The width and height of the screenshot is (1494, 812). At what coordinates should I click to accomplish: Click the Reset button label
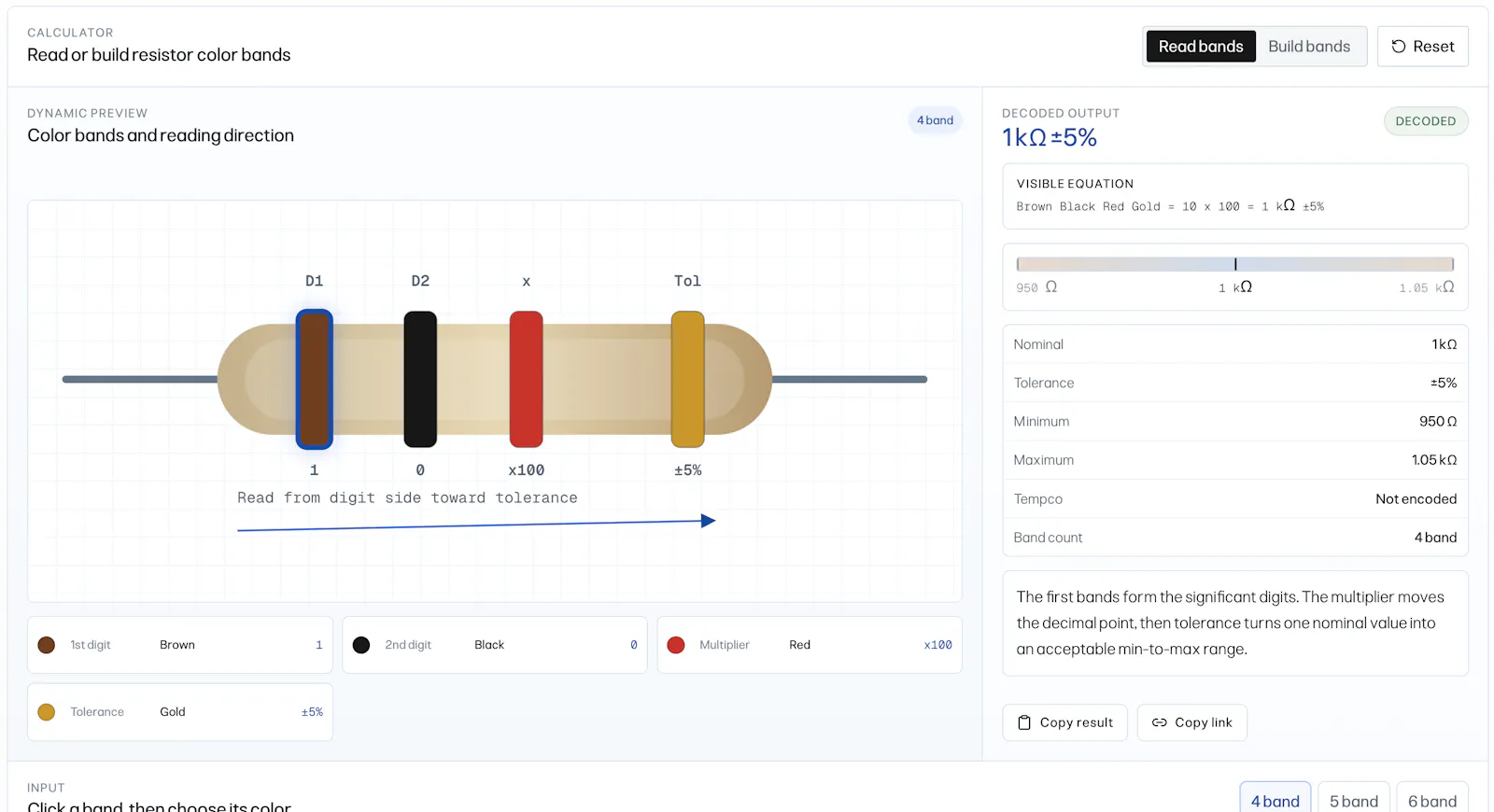tap(1433, 47)
